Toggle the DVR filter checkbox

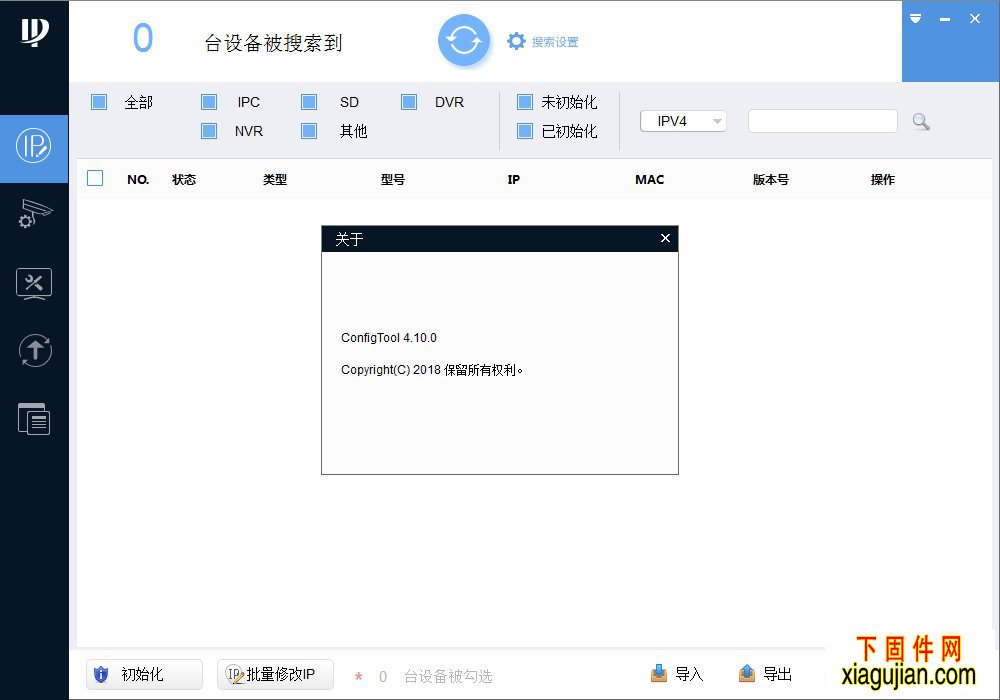[409, 102]
